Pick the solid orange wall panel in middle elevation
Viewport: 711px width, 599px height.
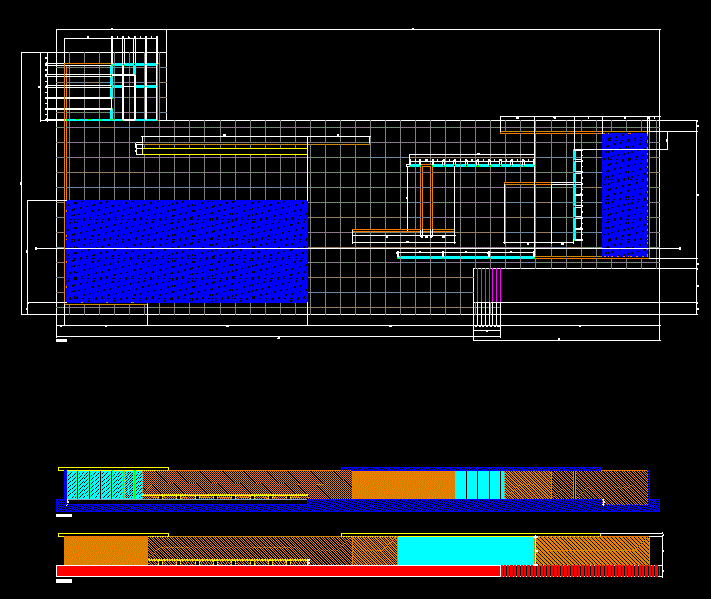pos(404,485)
